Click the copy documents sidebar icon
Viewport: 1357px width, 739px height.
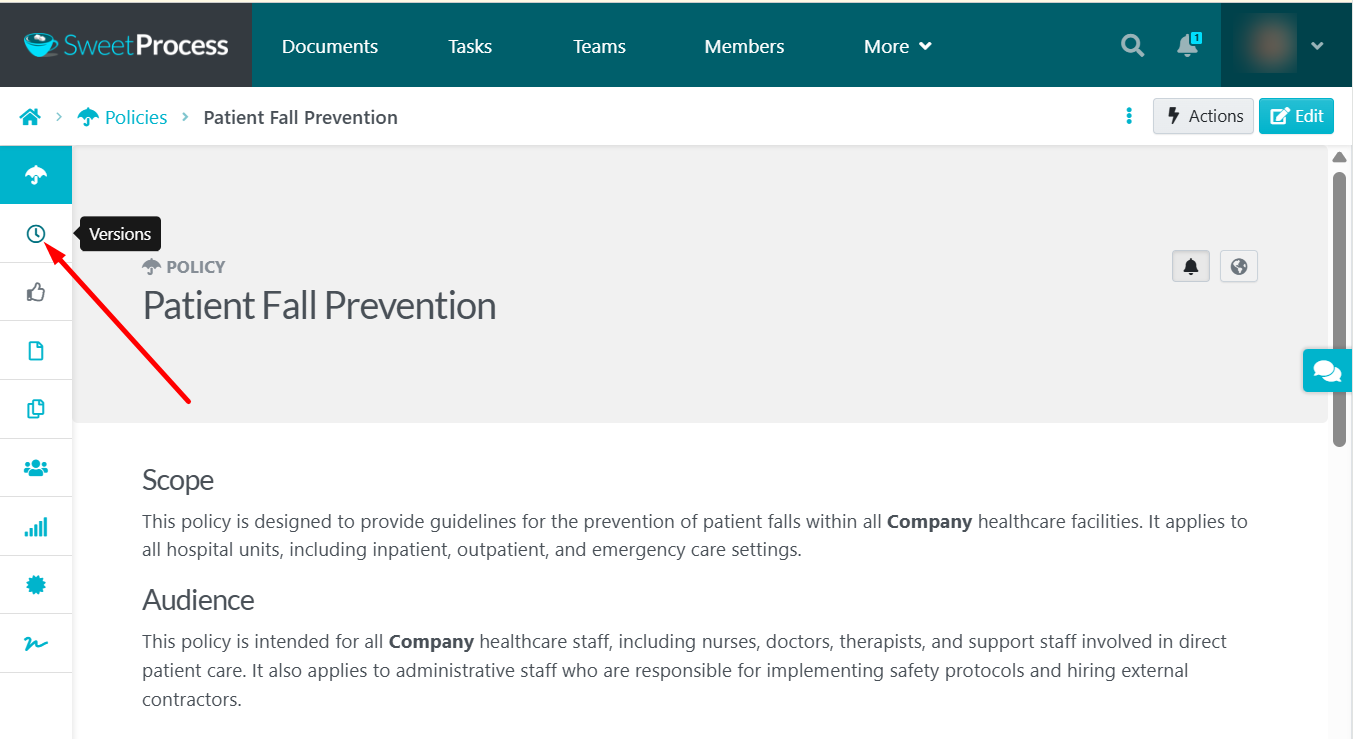(x=36, y=409)
